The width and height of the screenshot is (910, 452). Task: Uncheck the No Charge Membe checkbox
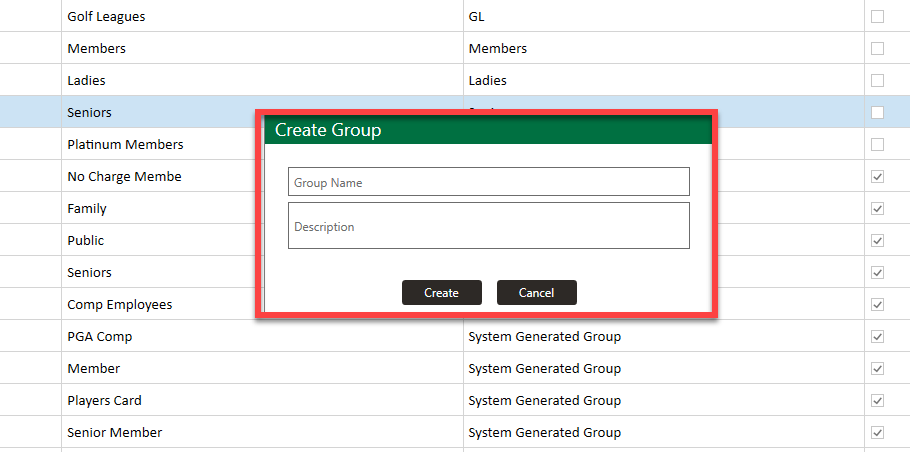[878, 177]
